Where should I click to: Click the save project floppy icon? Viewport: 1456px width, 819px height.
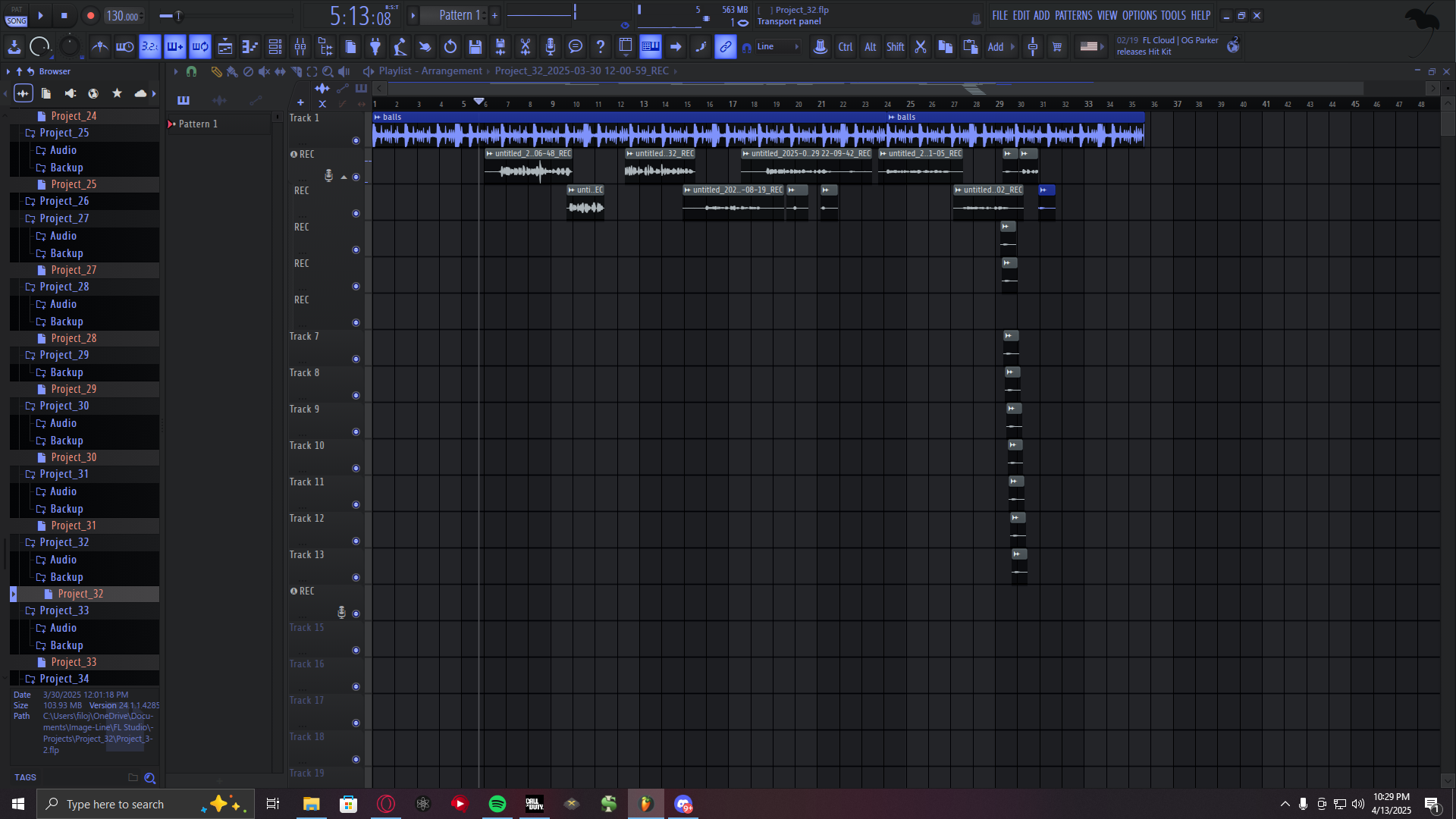tap(475, 47)
